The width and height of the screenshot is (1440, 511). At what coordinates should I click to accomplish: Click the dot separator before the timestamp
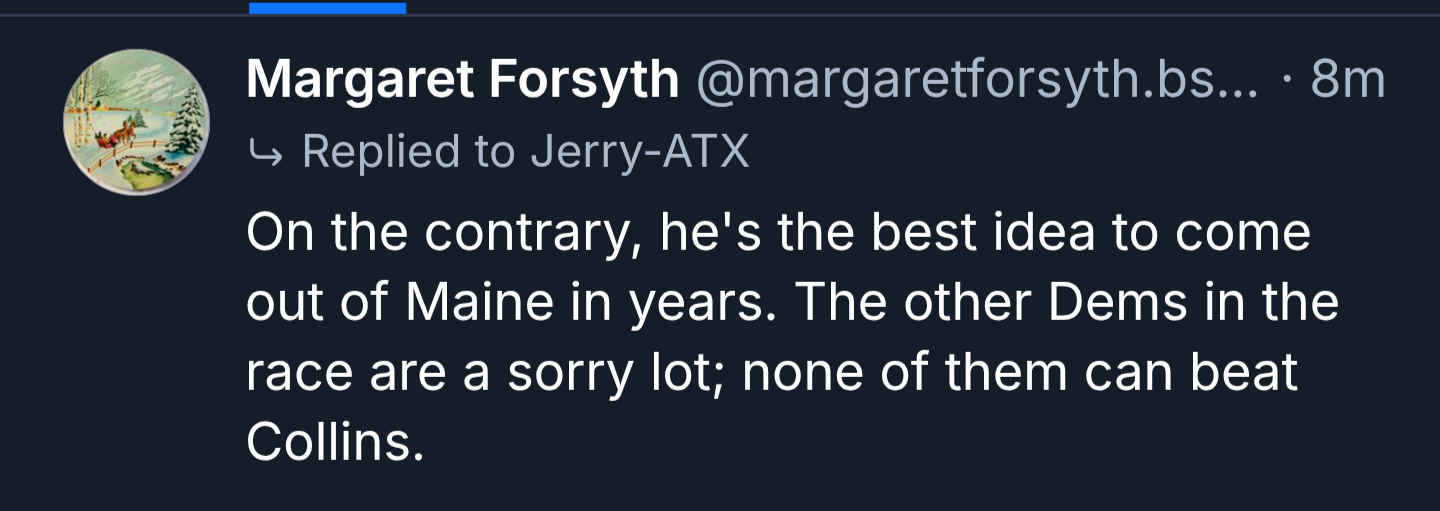pyautogui.click(x=1288, y=79)
